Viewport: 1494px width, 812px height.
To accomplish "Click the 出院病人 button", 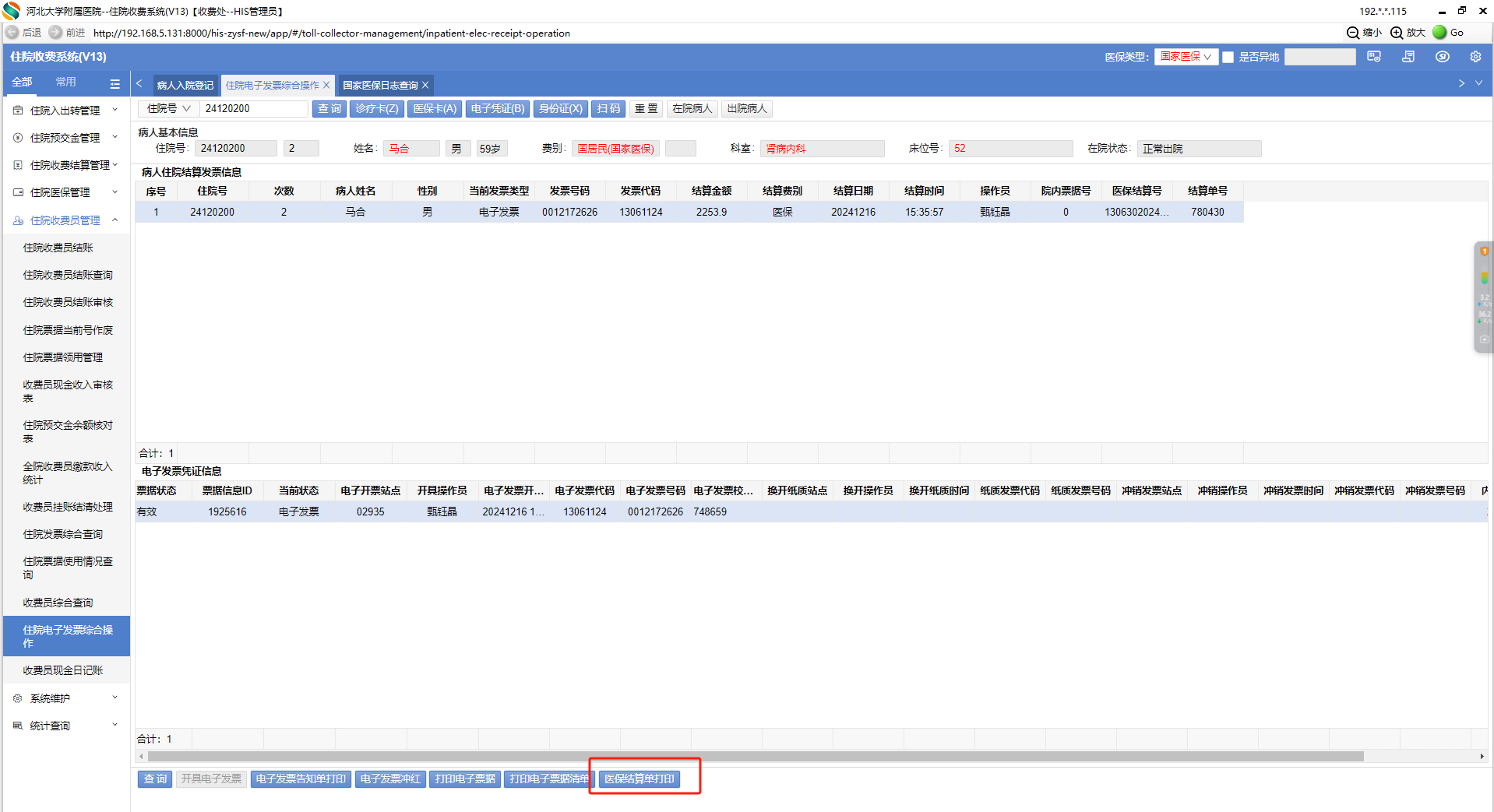I will (747, 109).
